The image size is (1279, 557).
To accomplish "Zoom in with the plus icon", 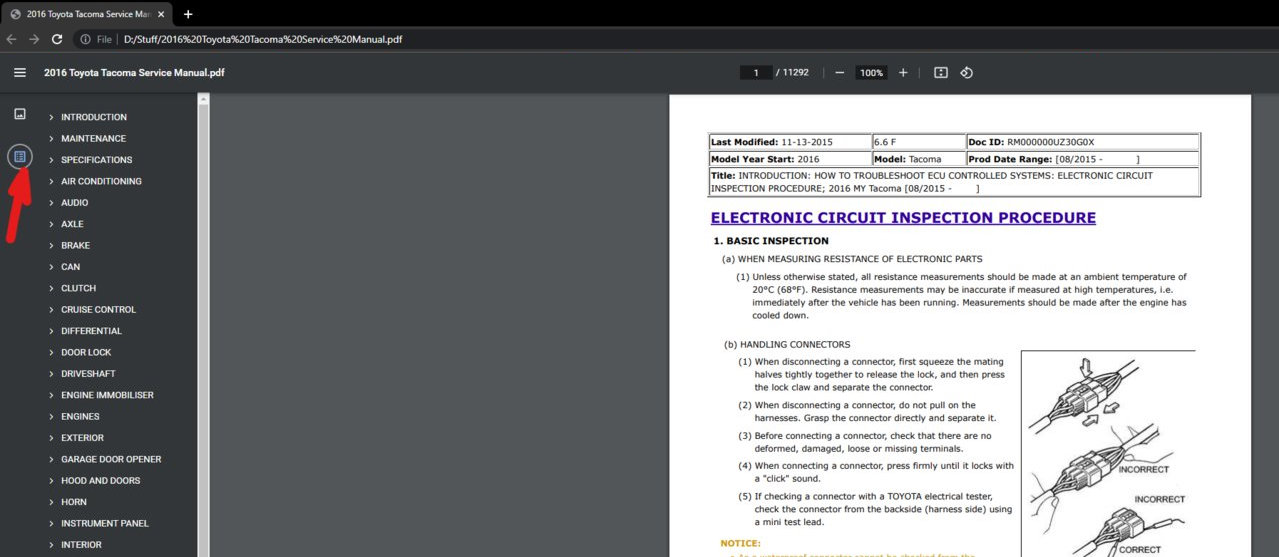I will coord(903,73).
